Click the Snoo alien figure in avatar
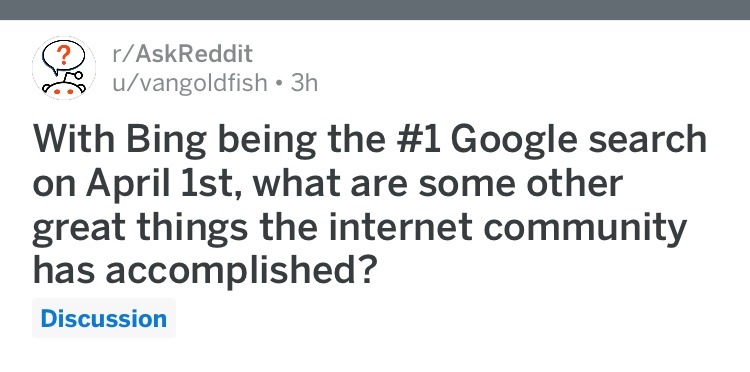The height and width of the screenshot is (372, 750). pos(65,86)
